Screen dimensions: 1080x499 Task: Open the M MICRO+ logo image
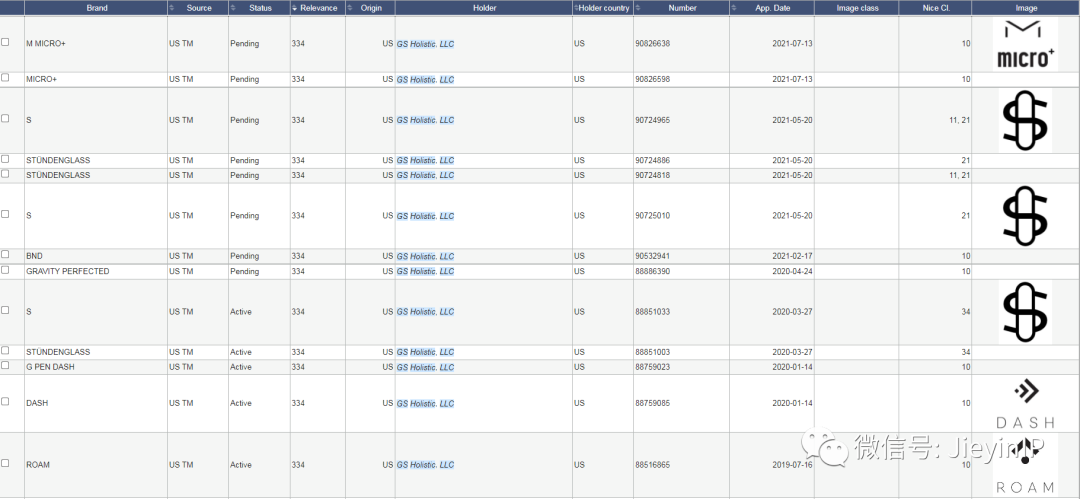[x=1026, y=45]
